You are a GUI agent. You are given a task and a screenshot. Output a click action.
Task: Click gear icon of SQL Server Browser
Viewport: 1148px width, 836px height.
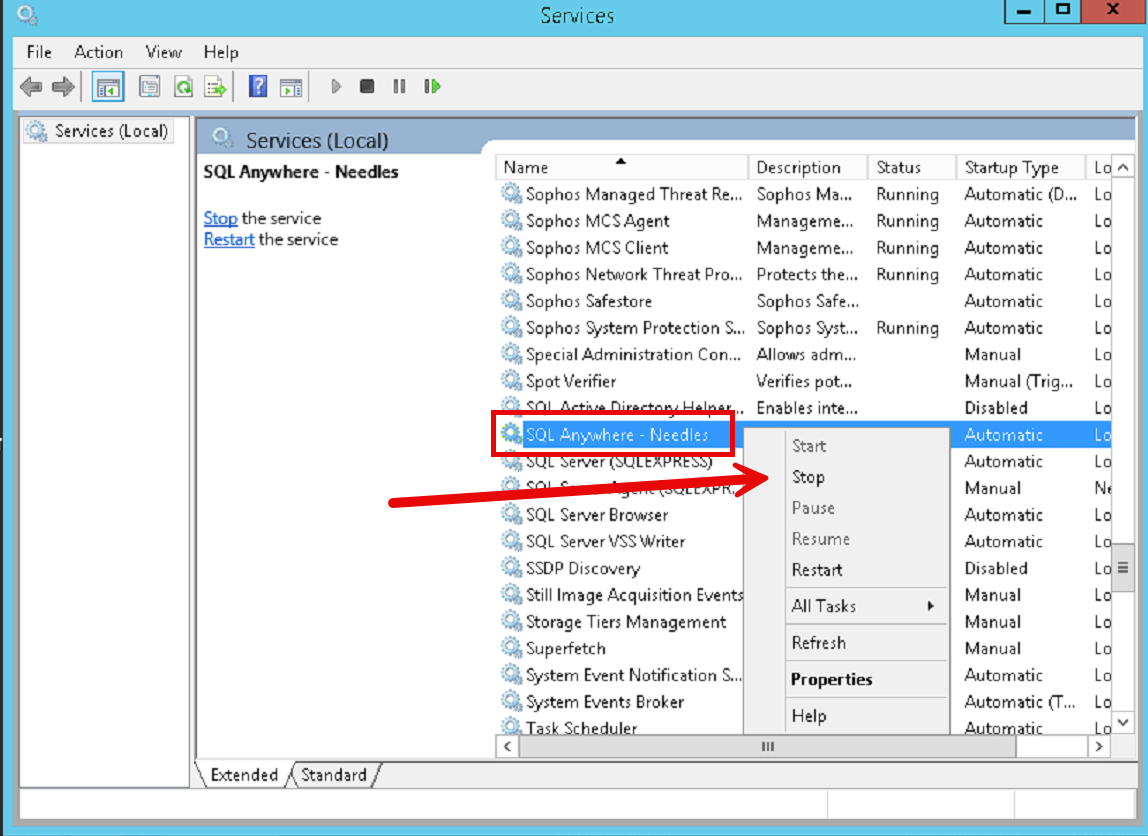pyautogui.click(x=510, y=514)
